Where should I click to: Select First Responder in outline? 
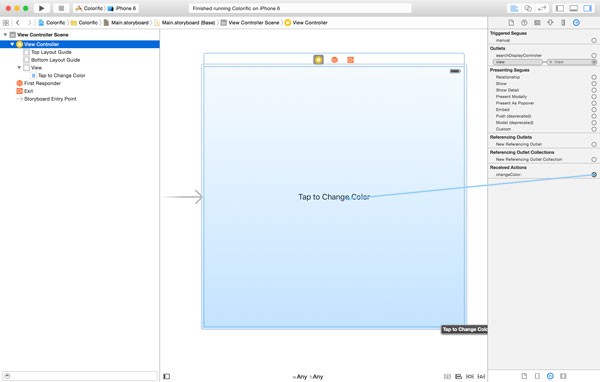pyautogui.click(x=42, y=83)
